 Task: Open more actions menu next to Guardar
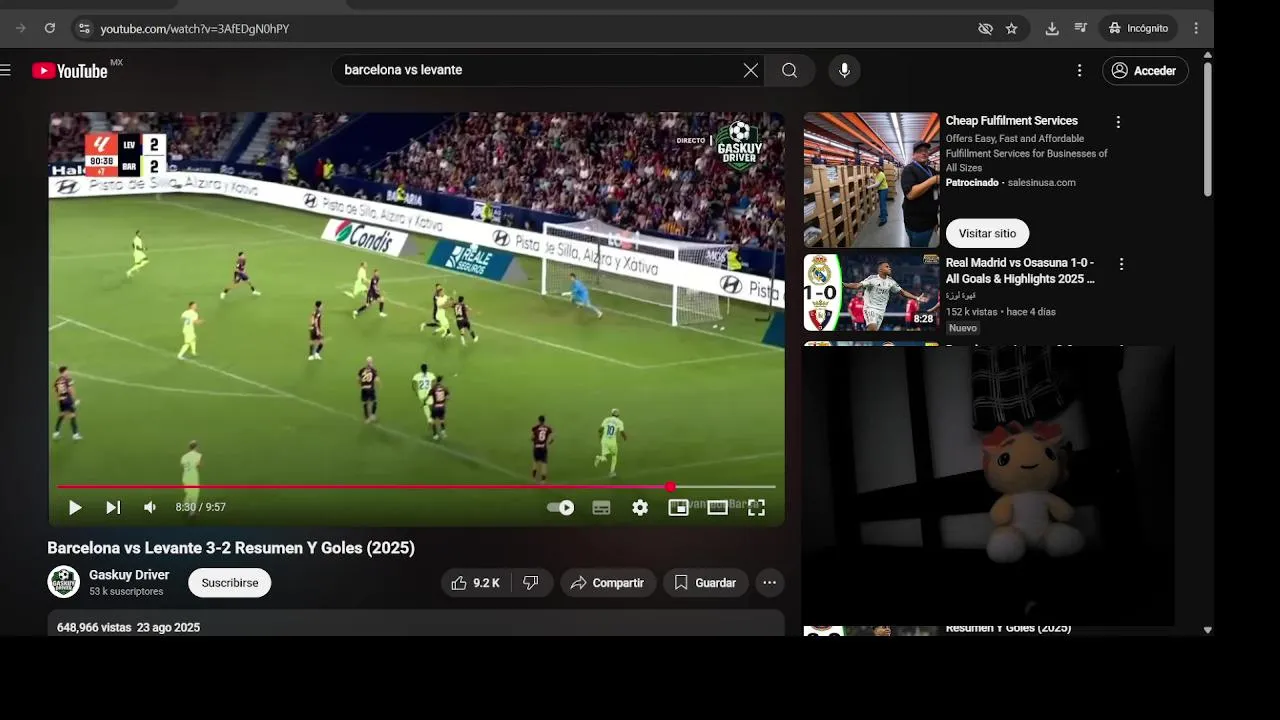[x=769, y=583]
